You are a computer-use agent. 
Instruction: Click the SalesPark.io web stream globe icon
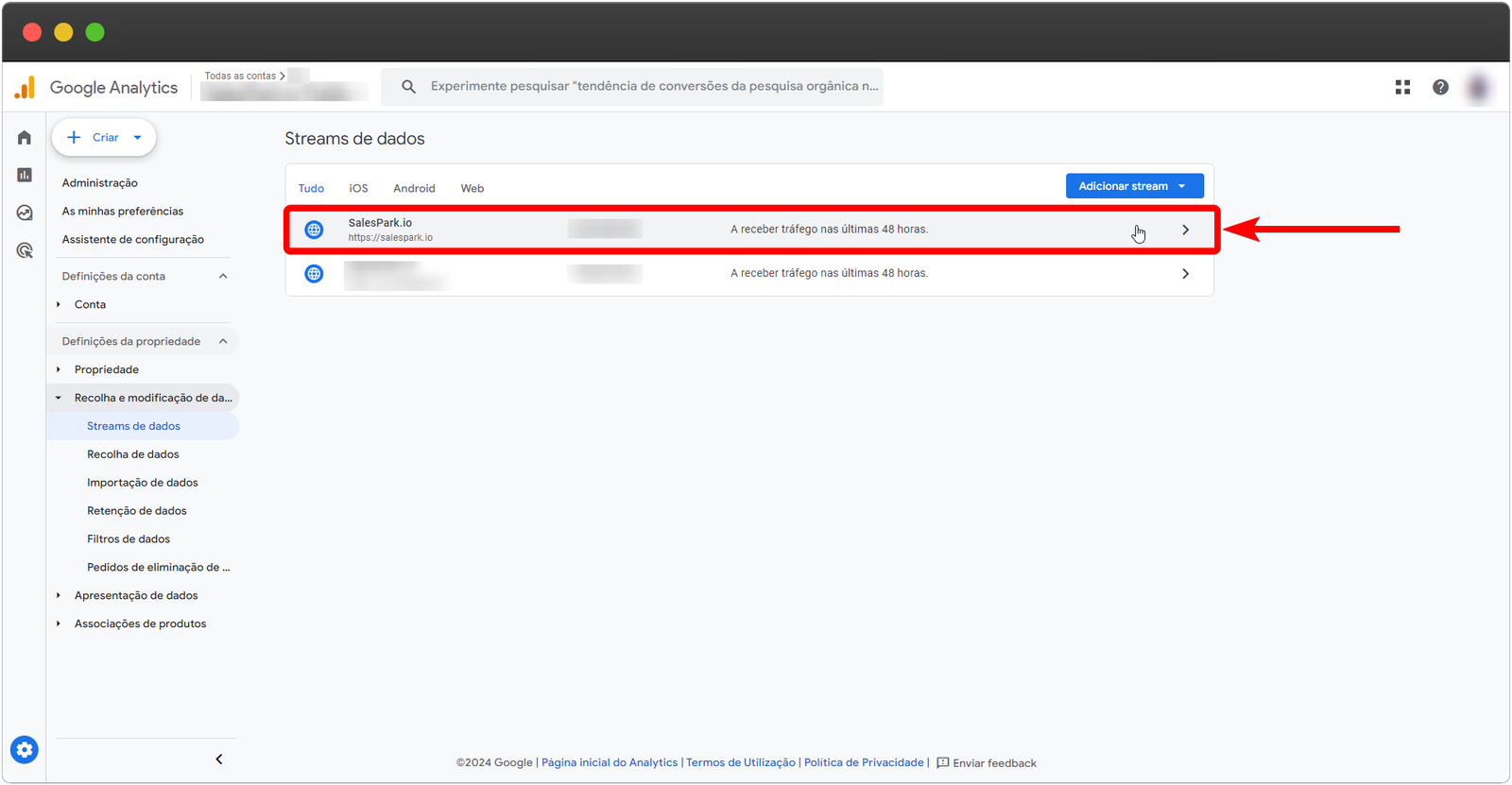[x=315, y=230]
